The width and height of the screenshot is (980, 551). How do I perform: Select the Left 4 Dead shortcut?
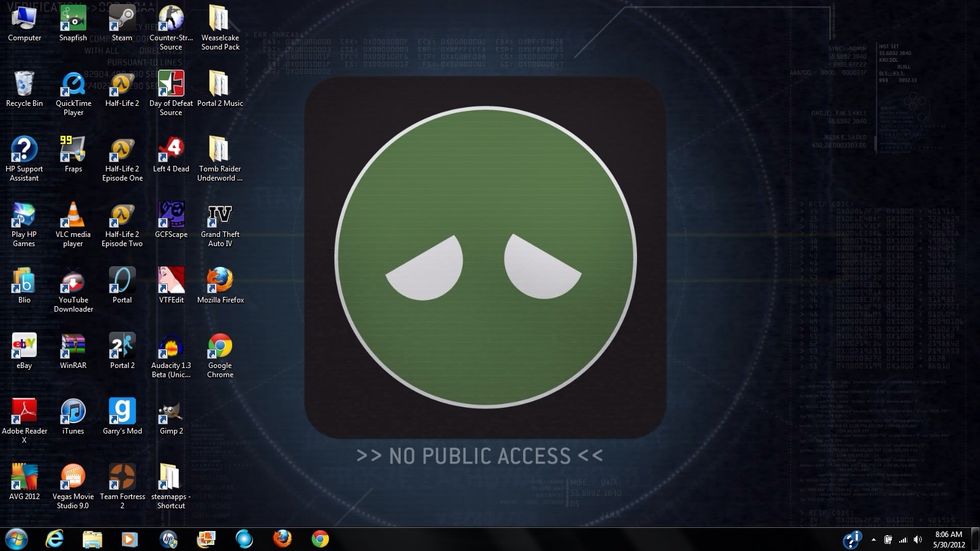pos(171,154)
